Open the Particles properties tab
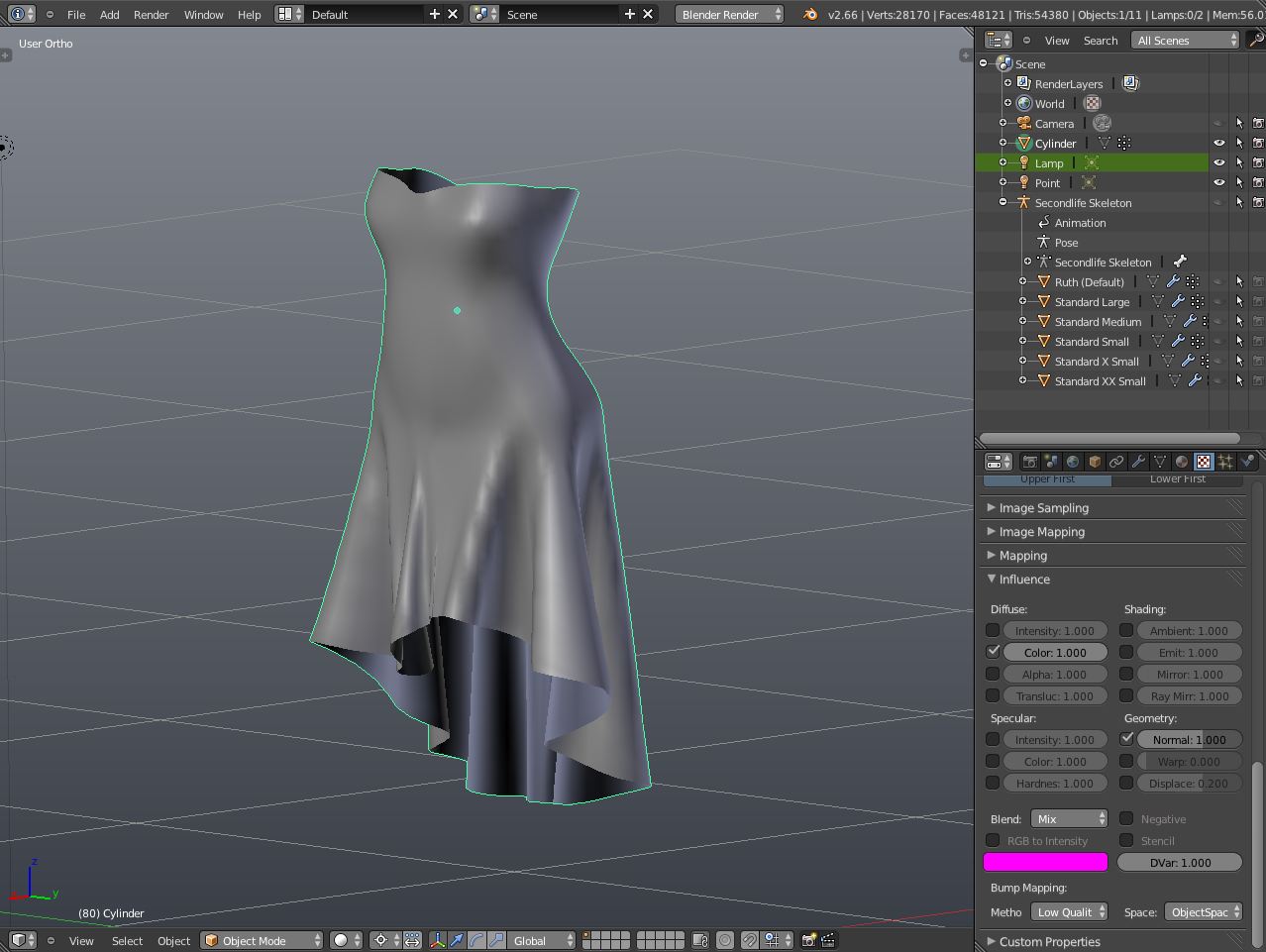The image size is (1266, 952). point(1225,462)
